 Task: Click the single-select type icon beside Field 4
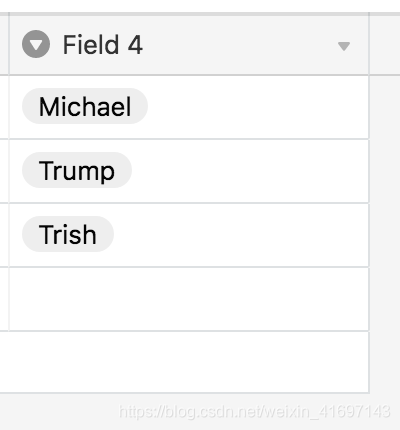pyautogui.click(x=36, y=44)
